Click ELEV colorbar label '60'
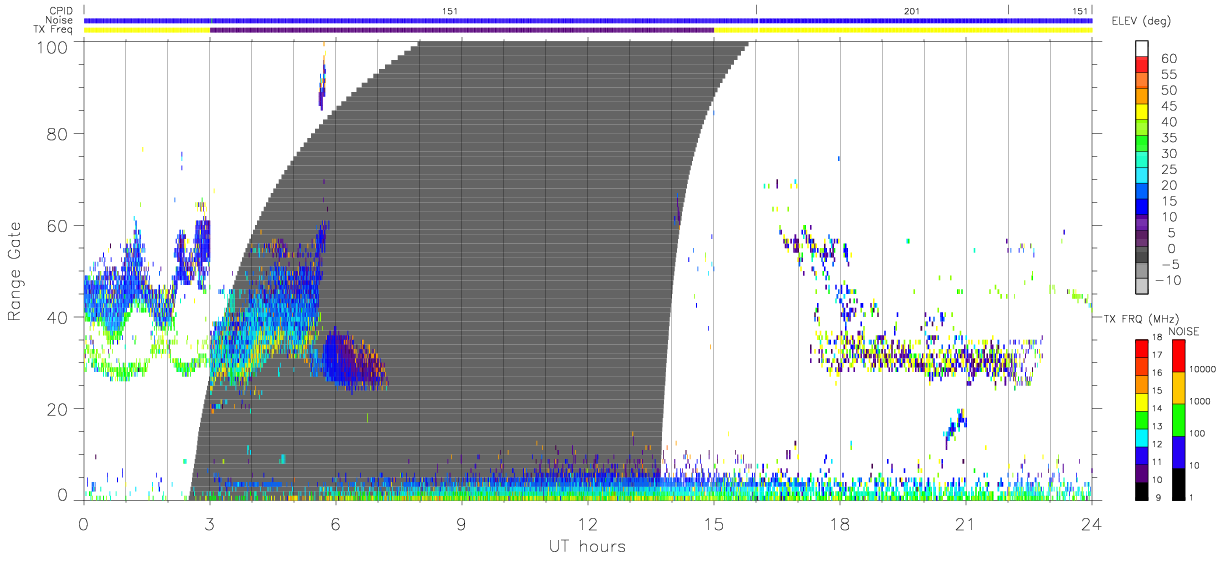 click(1168, 59)
